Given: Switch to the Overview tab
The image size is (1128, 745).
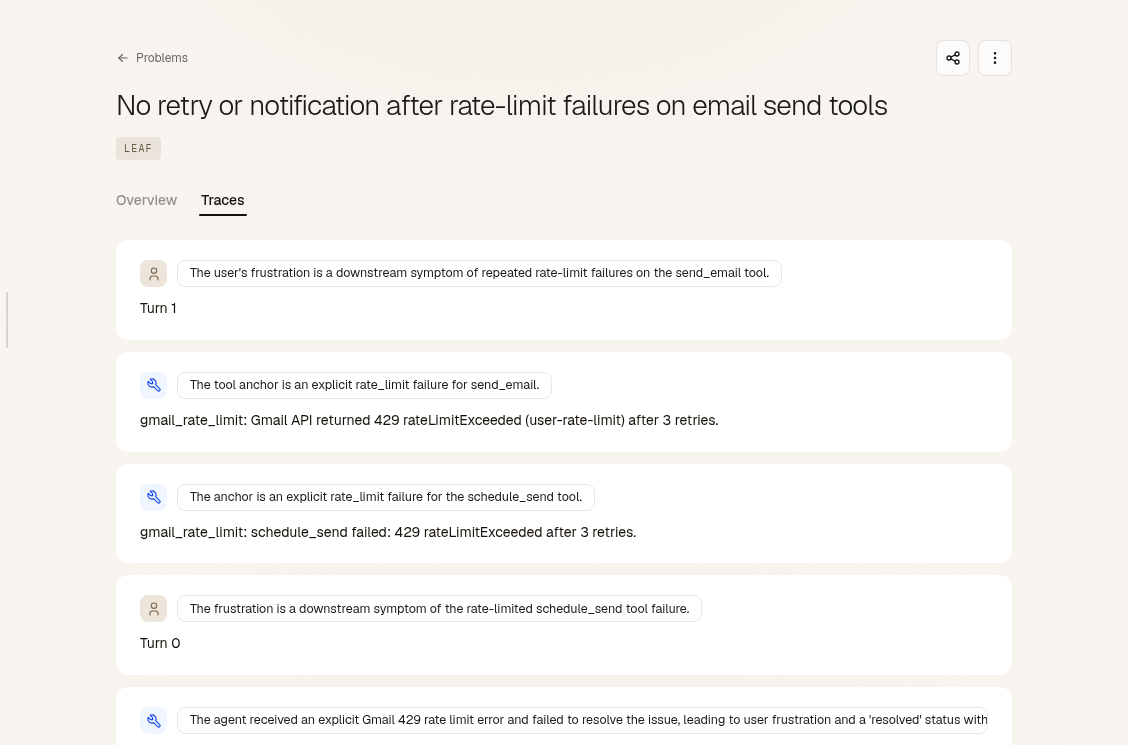Looking at the screenshot, I should click(x=146, y=201).
